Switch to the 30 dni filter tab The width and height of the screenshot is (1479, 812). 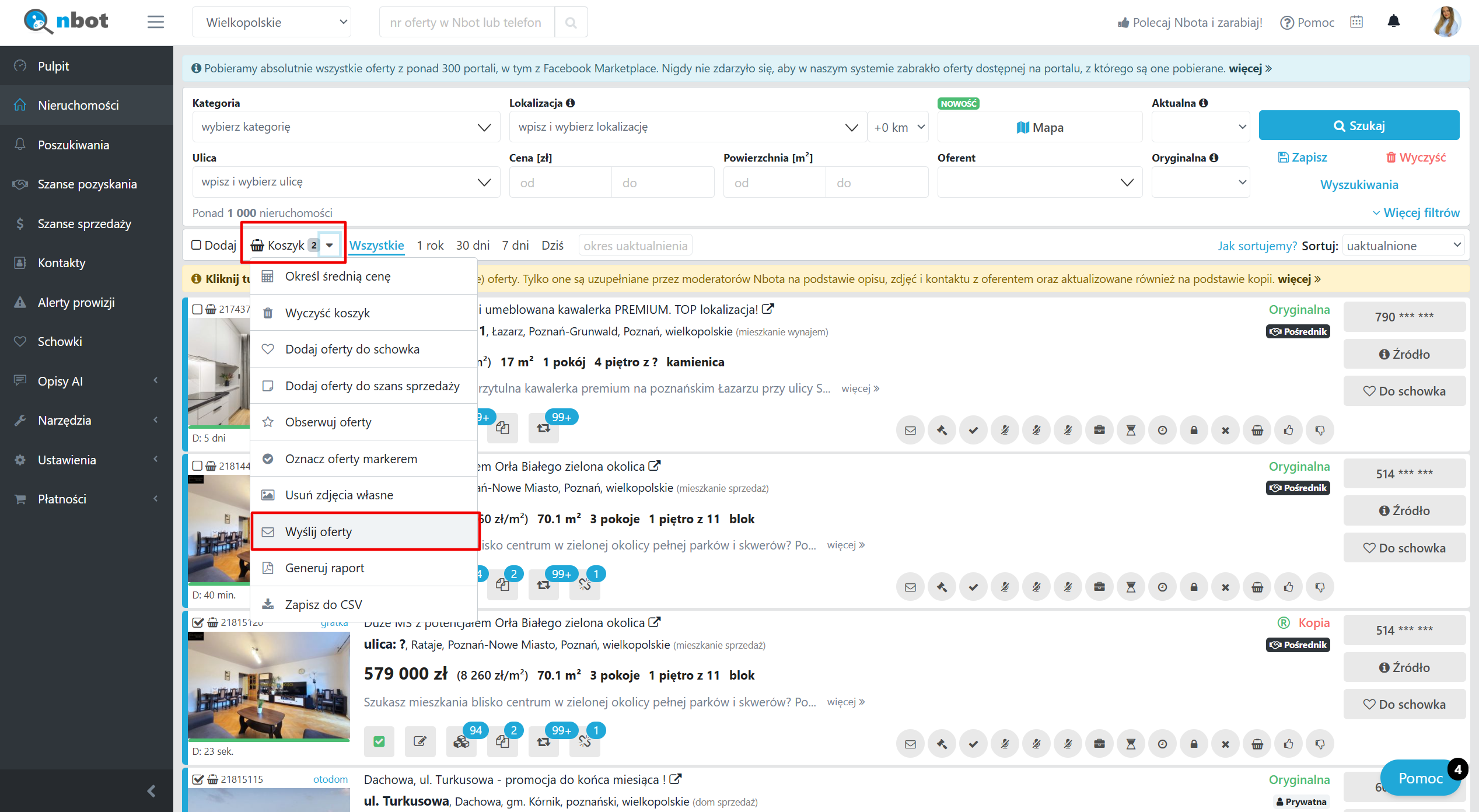click(x=473, y=246)
